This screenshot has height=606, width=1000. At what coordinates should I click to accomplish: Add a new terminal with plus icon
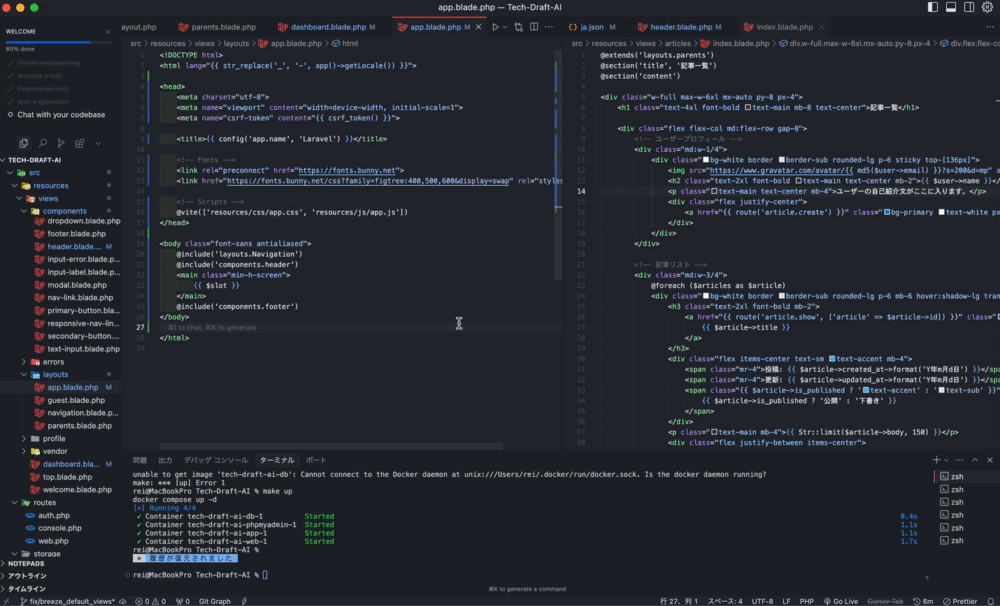tap(936, 460)
